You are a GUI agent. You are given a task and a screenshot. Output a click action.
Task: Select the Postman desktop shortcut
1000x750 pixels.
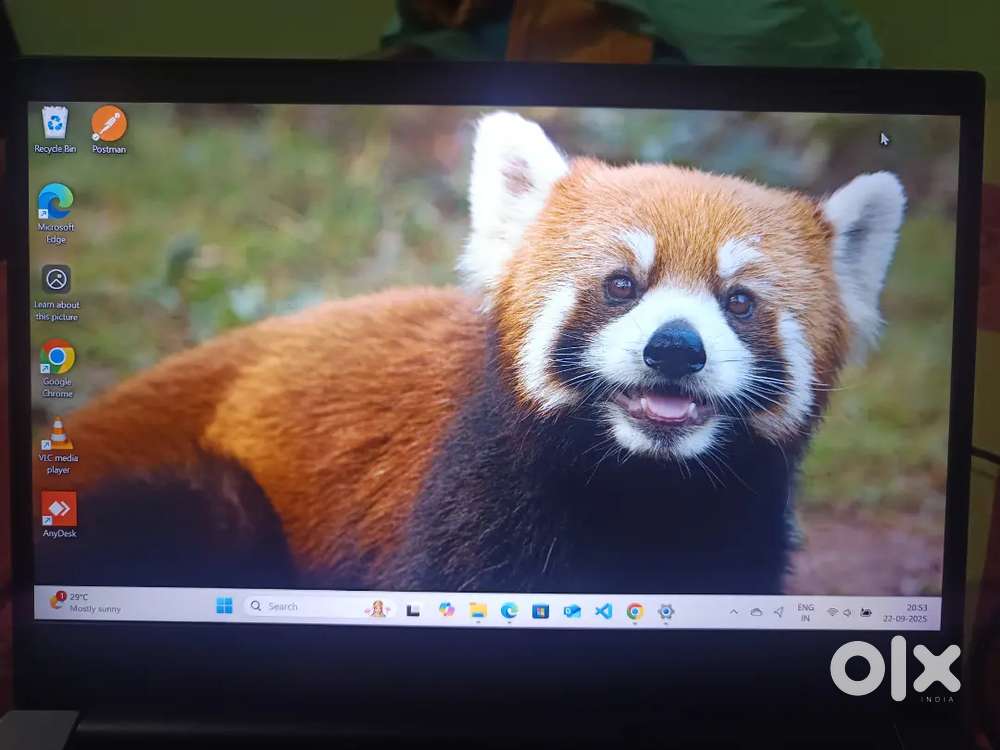coord(109,126)
